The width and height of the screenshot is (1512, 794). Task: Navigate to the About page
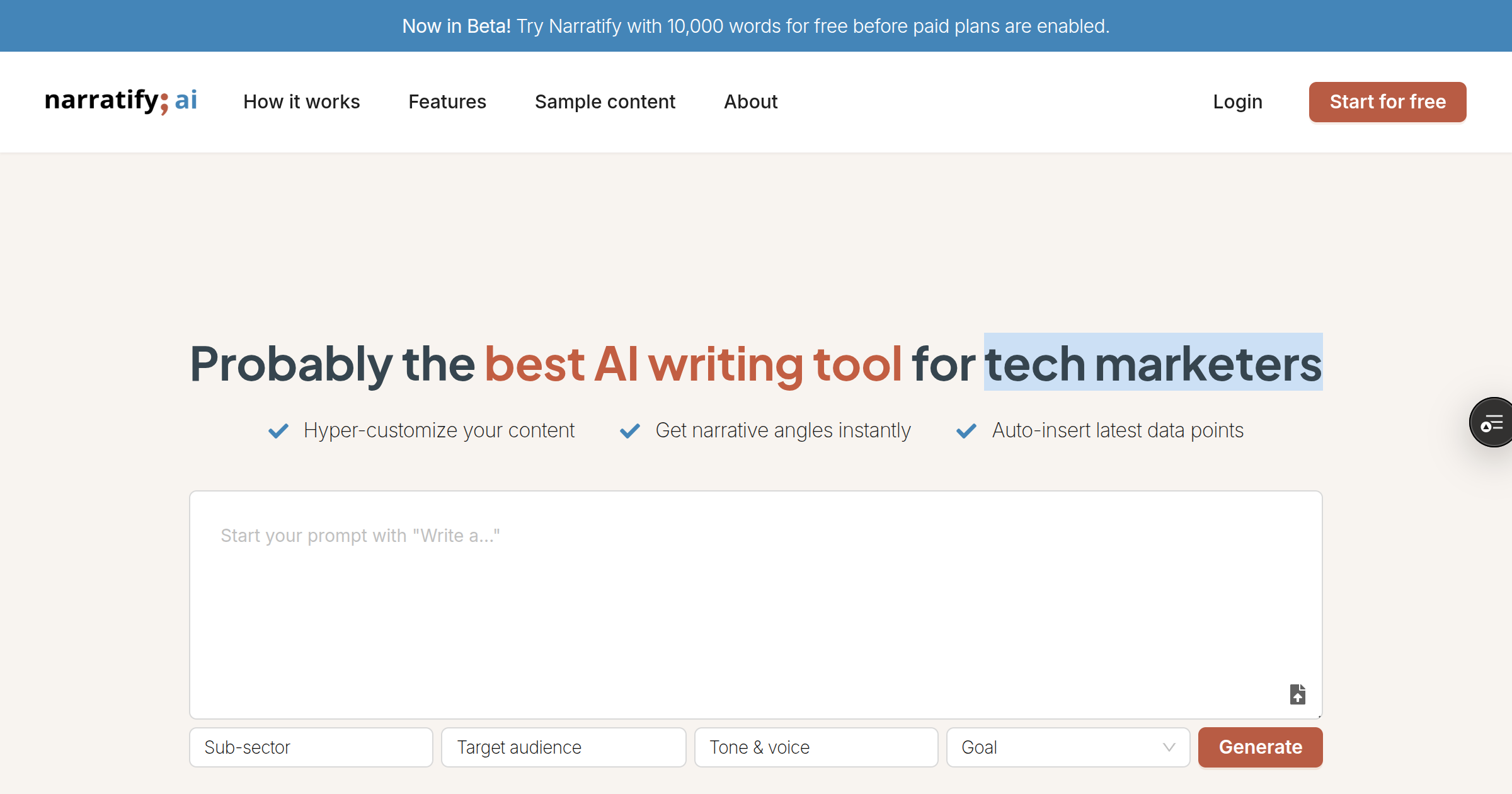(x=750, y=101)
